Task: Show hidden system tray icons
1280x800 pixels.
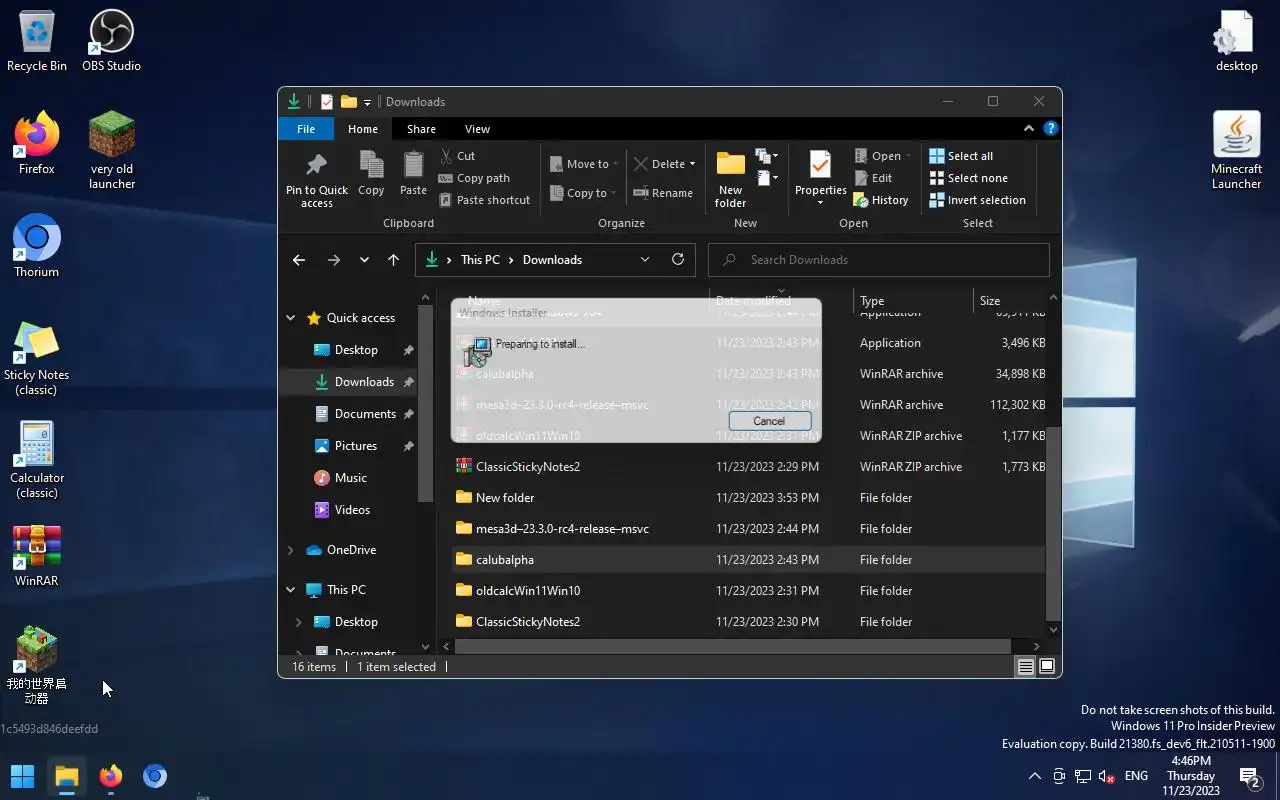Action: [x=1034, y=776]
